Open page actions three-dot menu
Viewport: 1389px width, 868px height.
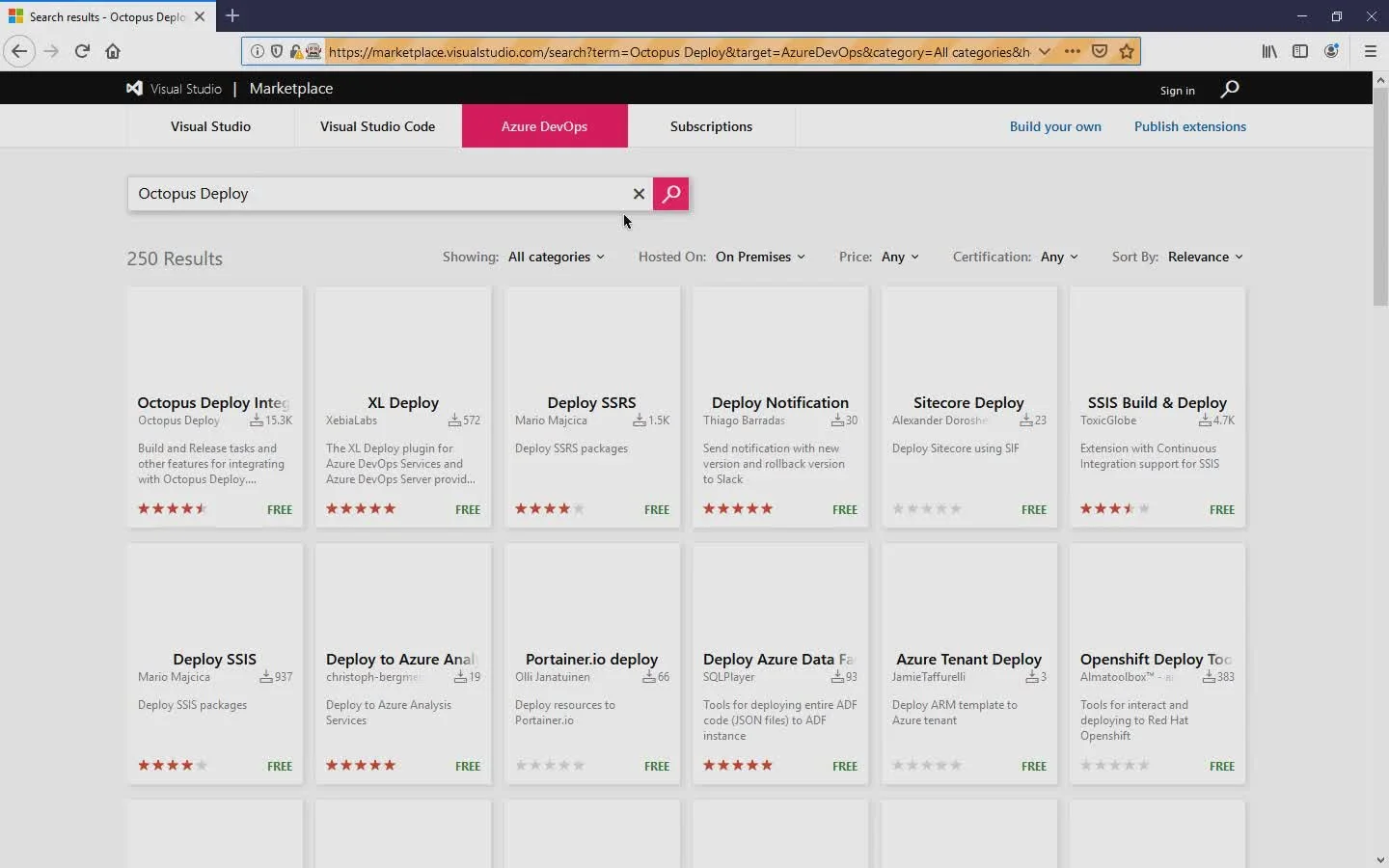pyautogui.click(x=1073, y=51)
